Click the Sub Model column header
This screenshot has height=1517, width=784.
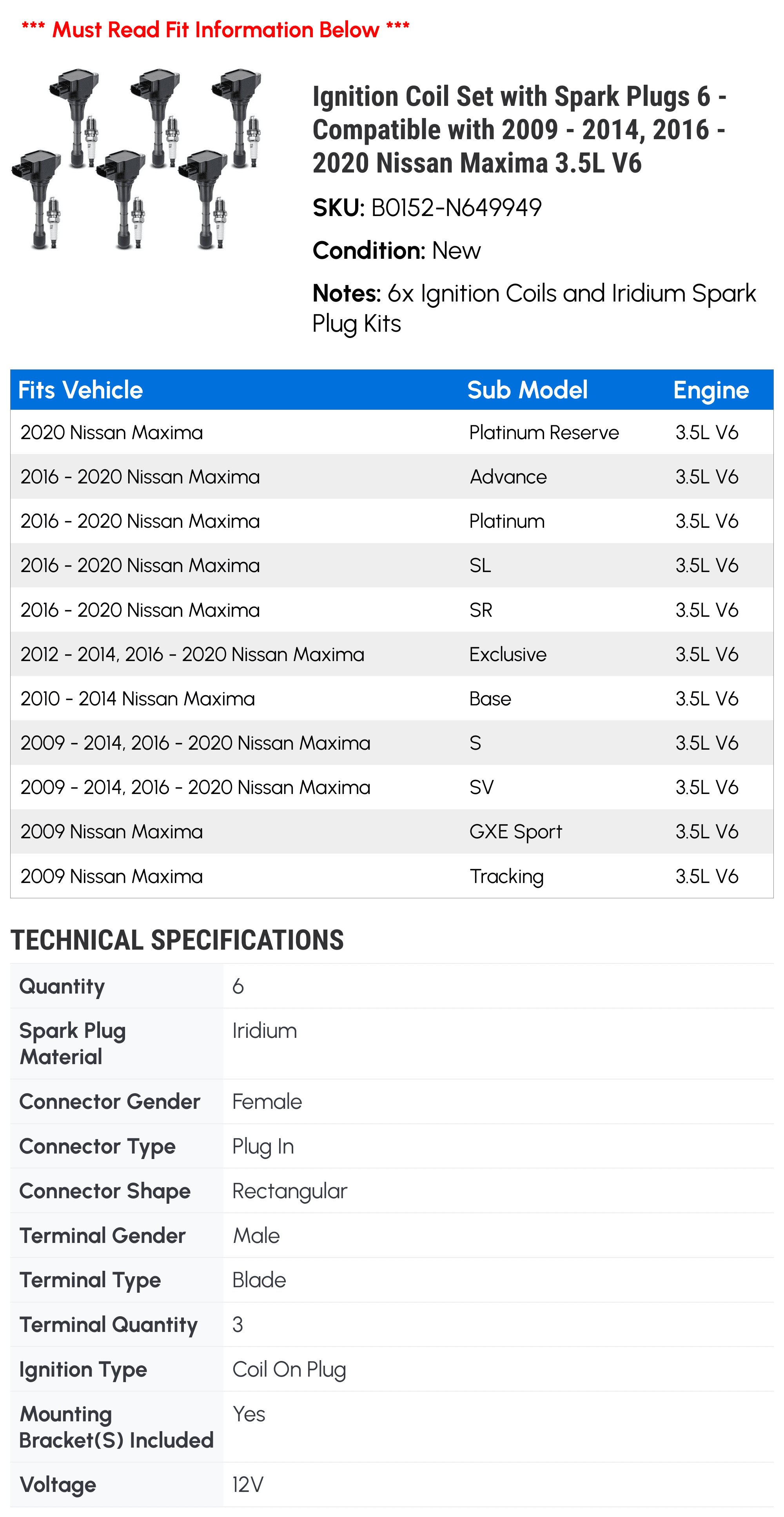coord(527,390)
